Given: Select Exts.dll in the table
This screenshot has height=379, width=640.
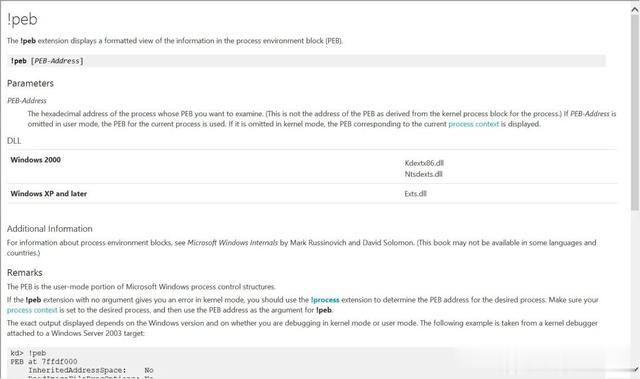Looking at the screenshot, I should pyautogui.click(x=416, y=193).
